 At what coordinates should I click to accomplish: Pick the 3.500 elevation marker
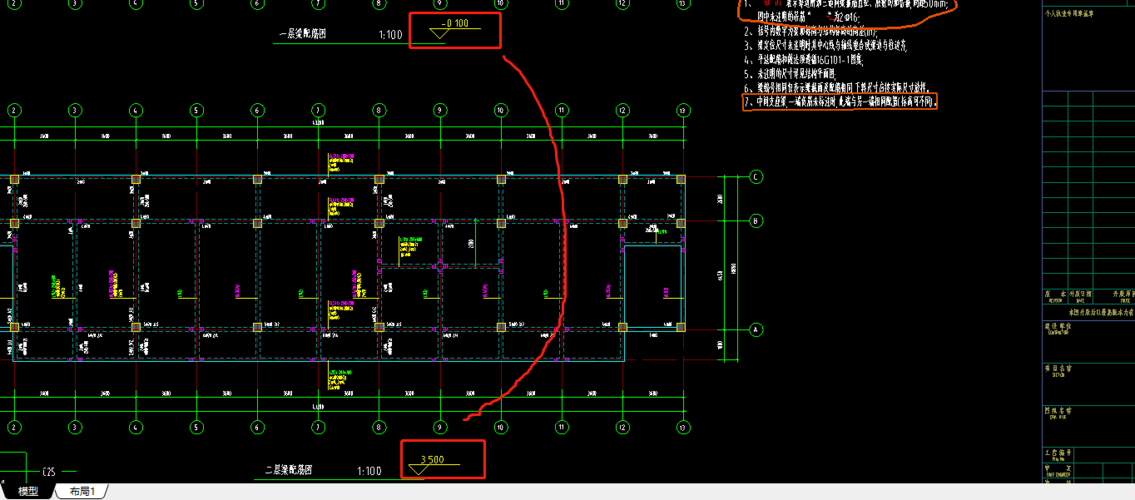(x=432, y=465)
